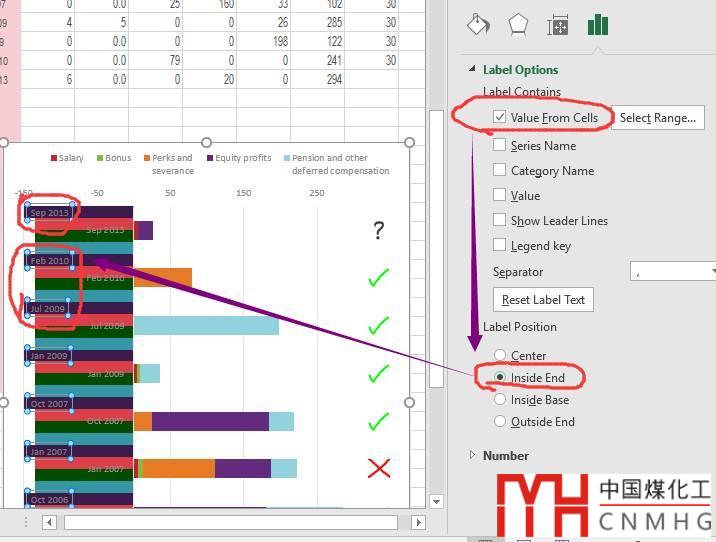Select the Sep 2013 data label
This screenshot has height=542, width=716.
coord(49,212)
